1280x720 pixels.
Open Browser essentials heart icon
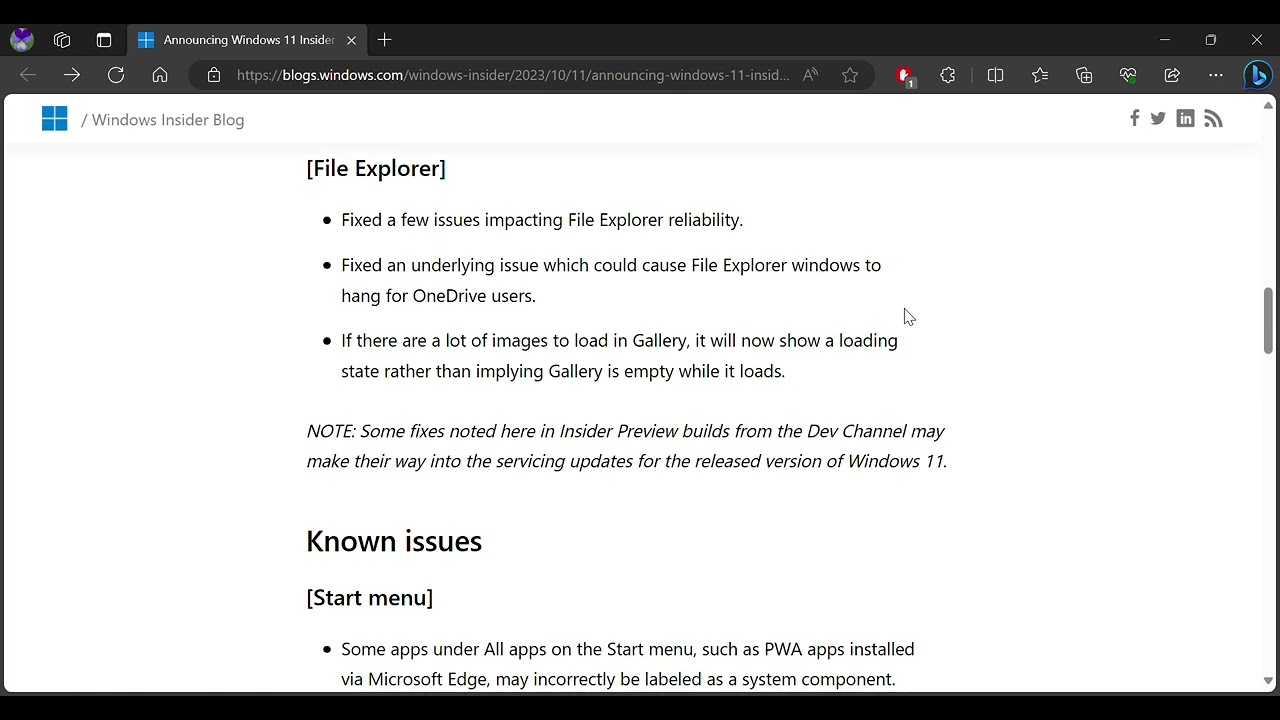point(1128,75)
